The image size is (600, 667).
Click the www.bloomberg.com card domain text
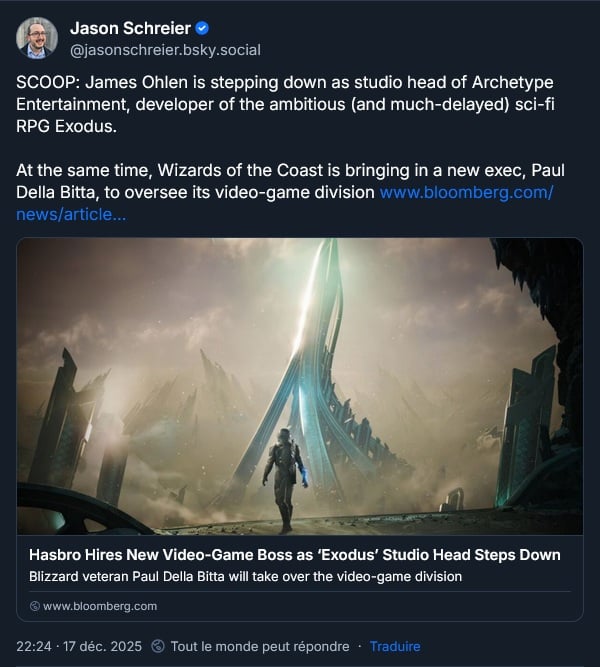click(100, 606)
